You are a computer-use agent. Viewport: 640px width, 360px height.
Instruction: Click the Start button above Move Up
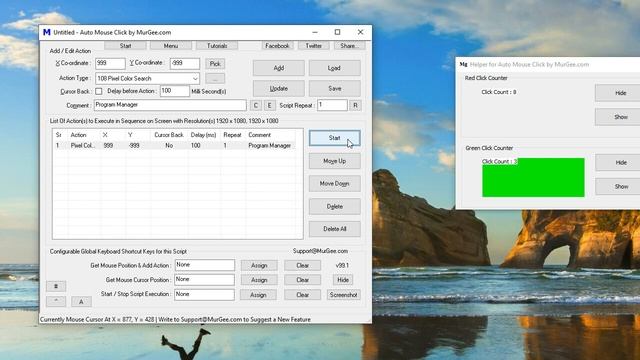click(x=335, y=138)
